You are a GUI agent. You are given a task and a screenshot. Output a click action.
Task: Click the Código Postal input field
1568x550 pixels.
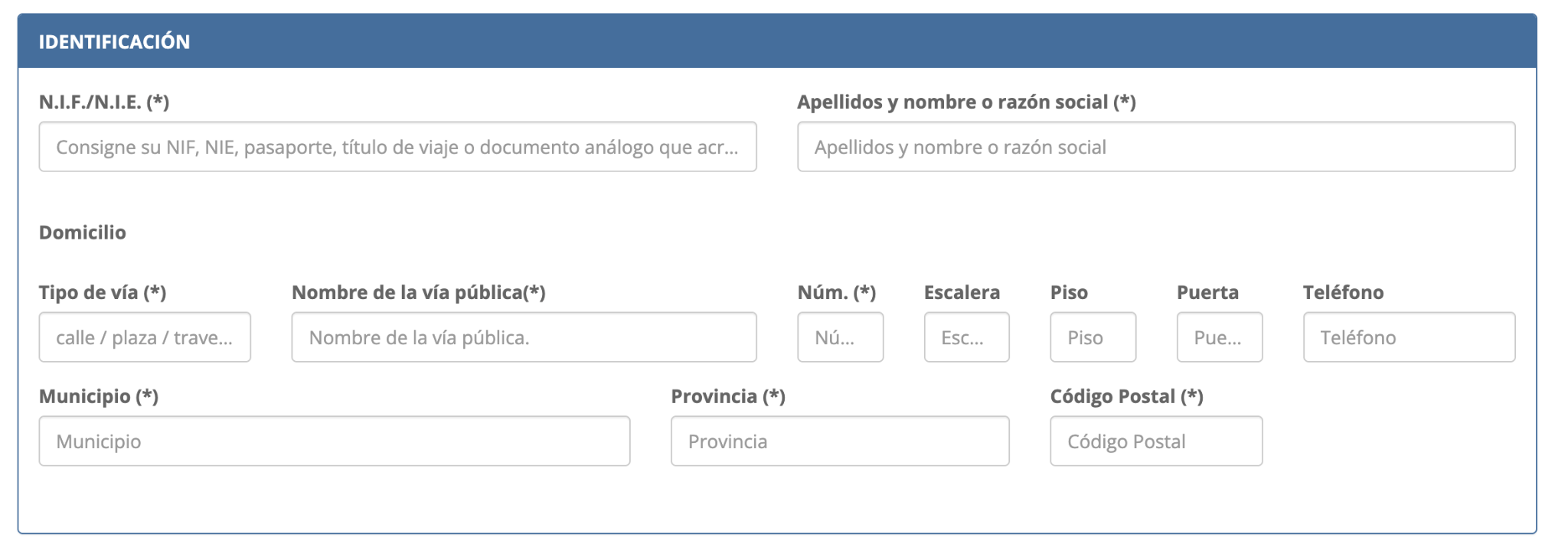point(1155,441)
